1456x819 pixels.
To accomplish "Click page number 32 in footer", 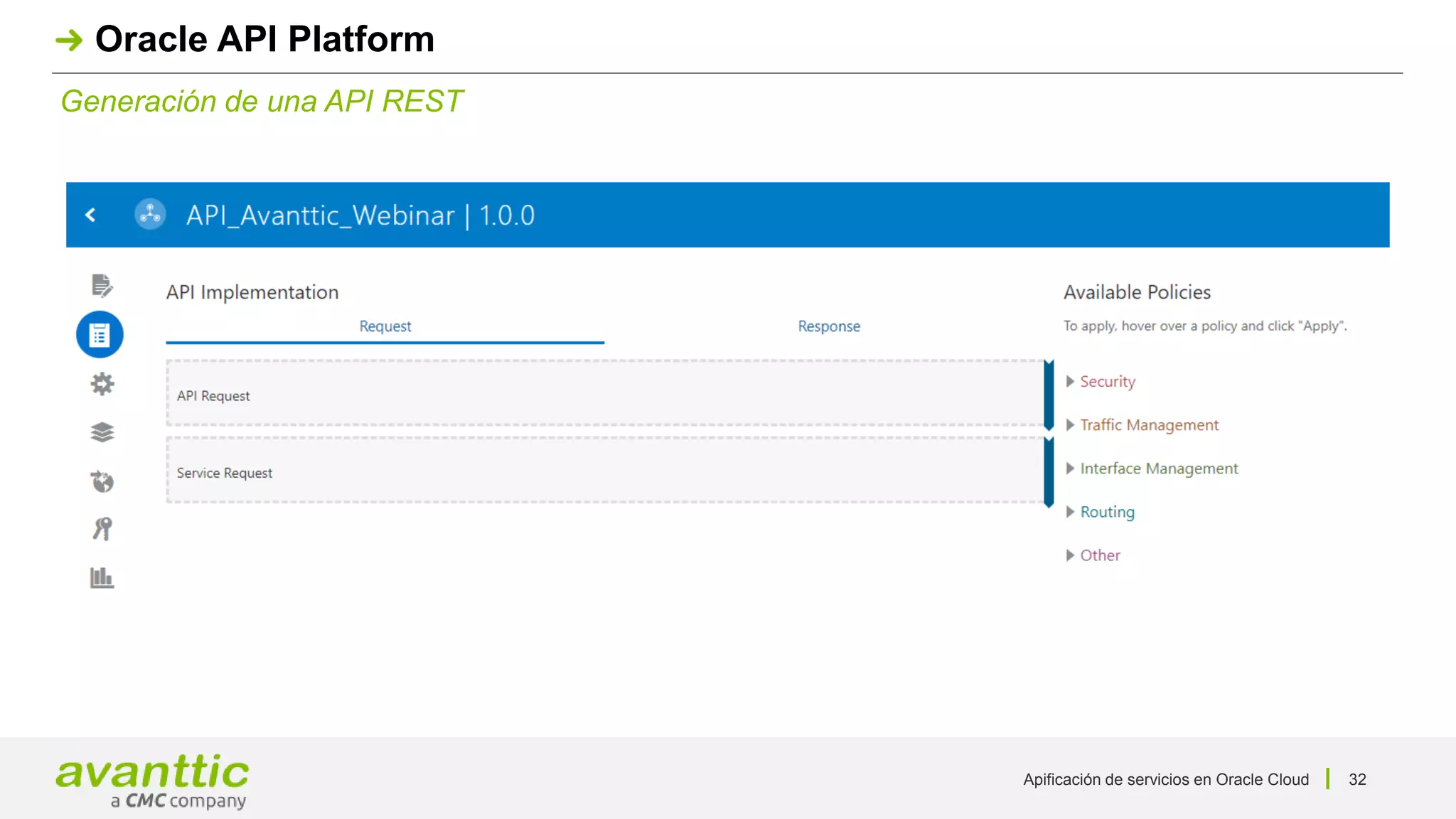I will click(x=1357, y=780).
